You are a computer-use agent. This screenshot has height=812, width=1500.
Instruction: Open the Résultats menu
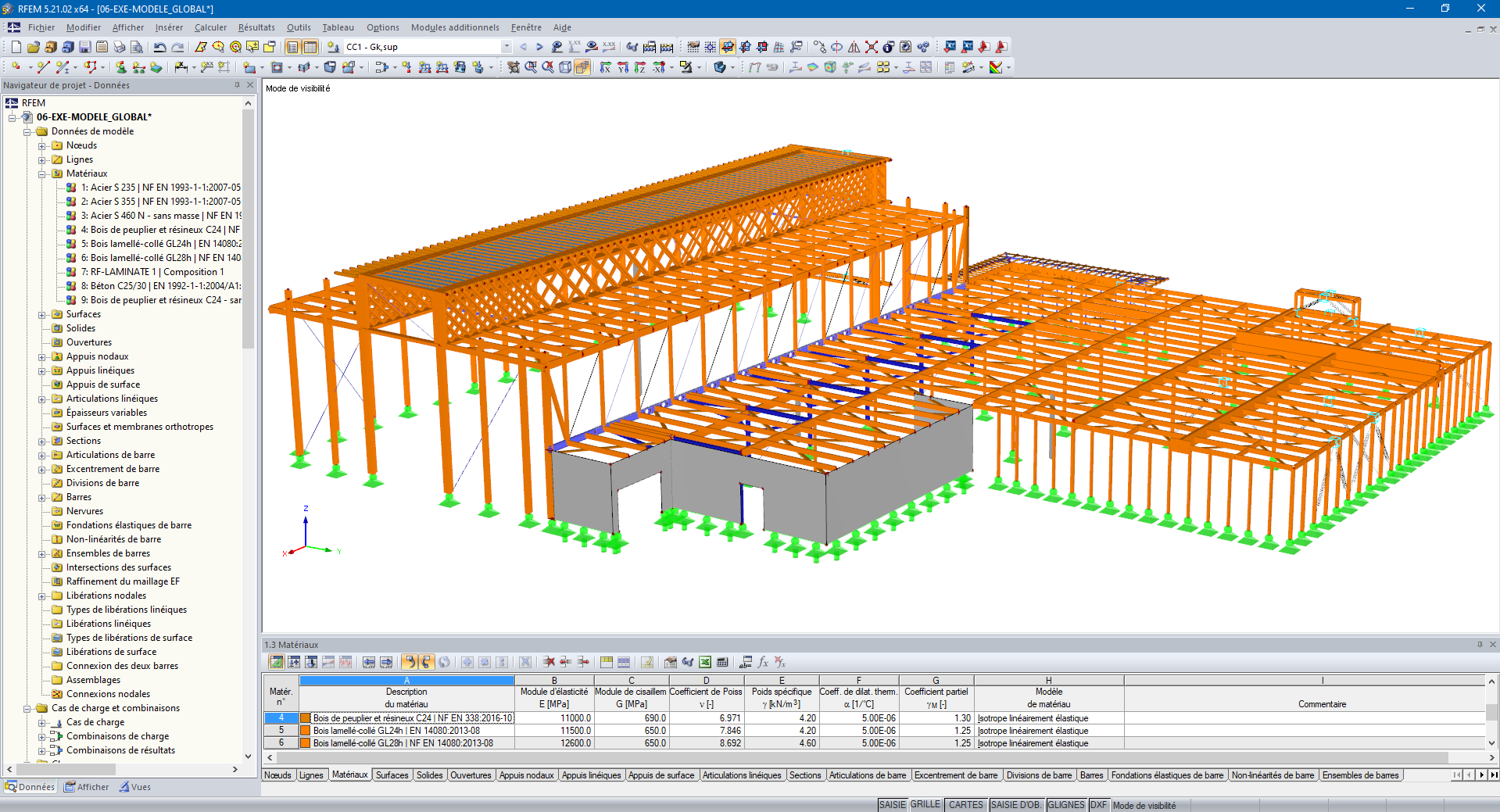[x=256, y=27]
